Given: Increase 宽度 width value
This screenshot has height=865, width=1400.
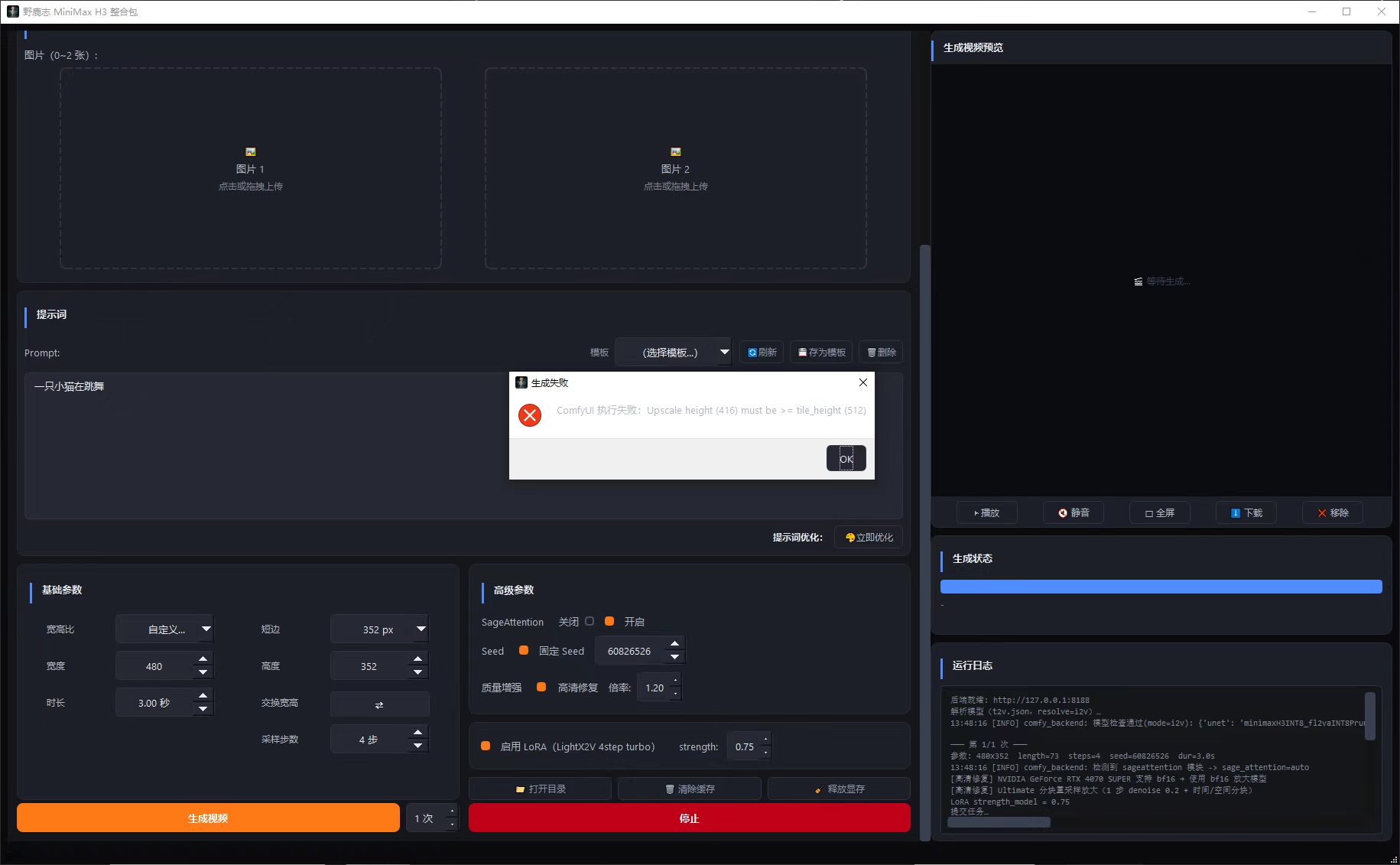Looking at the screenshot, I should coord(203,659).
